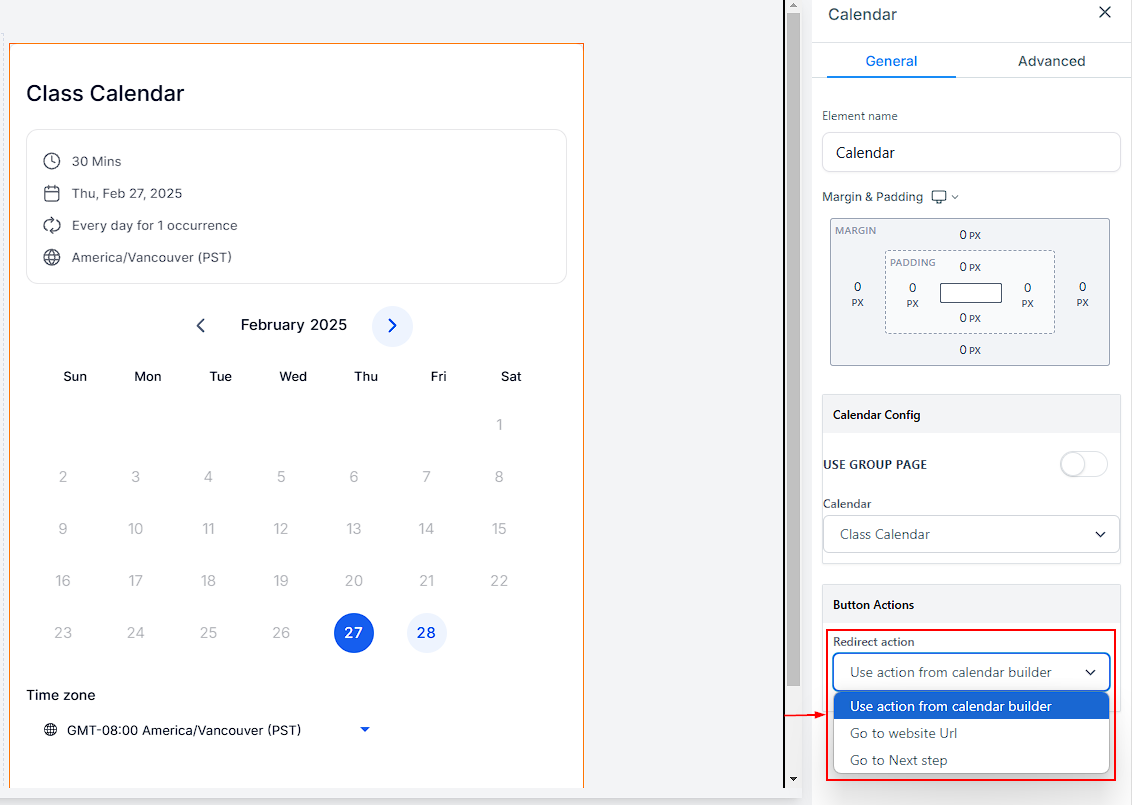
Task: Select Go to Next step option
Action: 898,760
